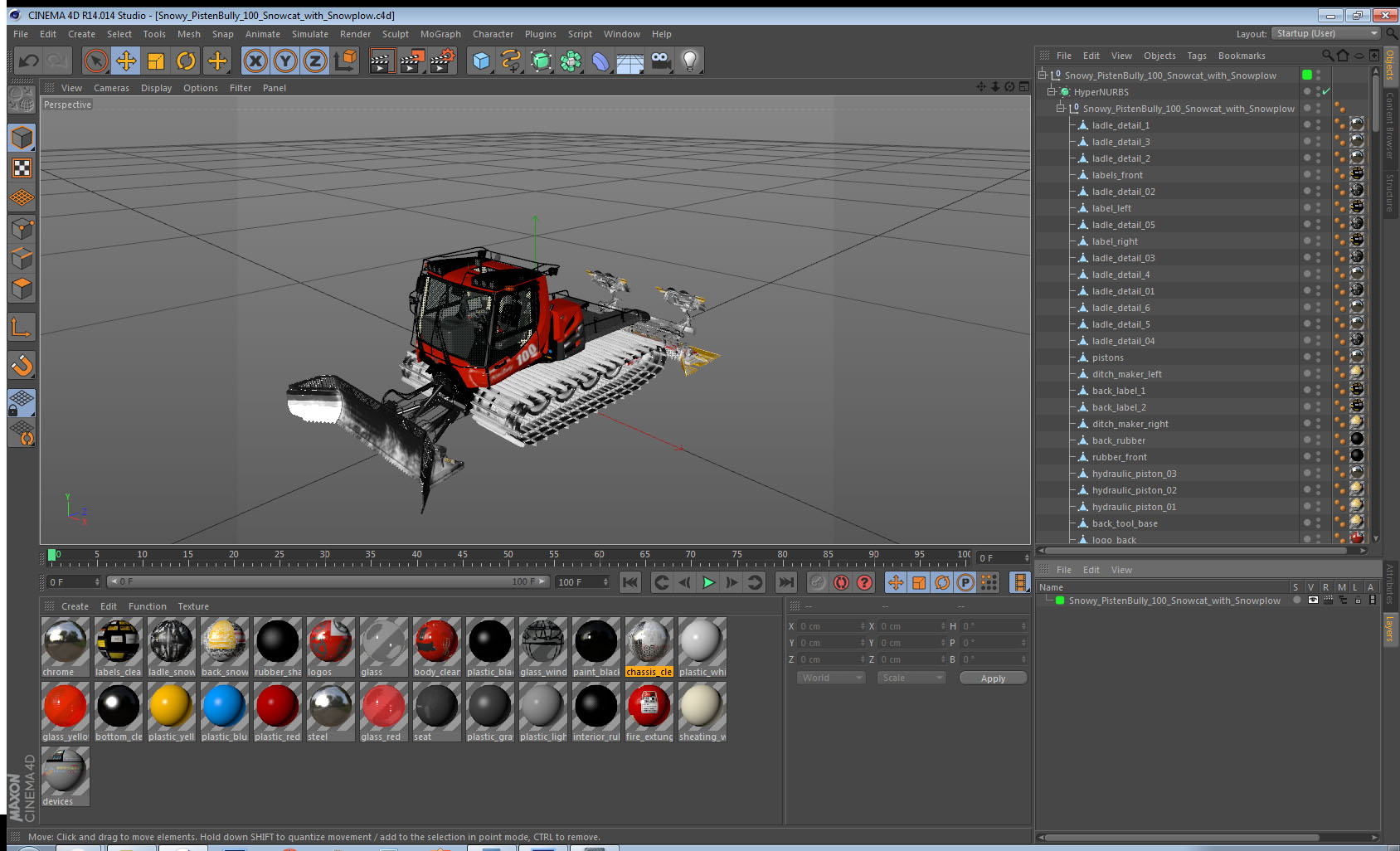Open the Layout Startup dropdown
Screen dimensions: 1400x851
pyautogui.click(x=1325, y=33)
